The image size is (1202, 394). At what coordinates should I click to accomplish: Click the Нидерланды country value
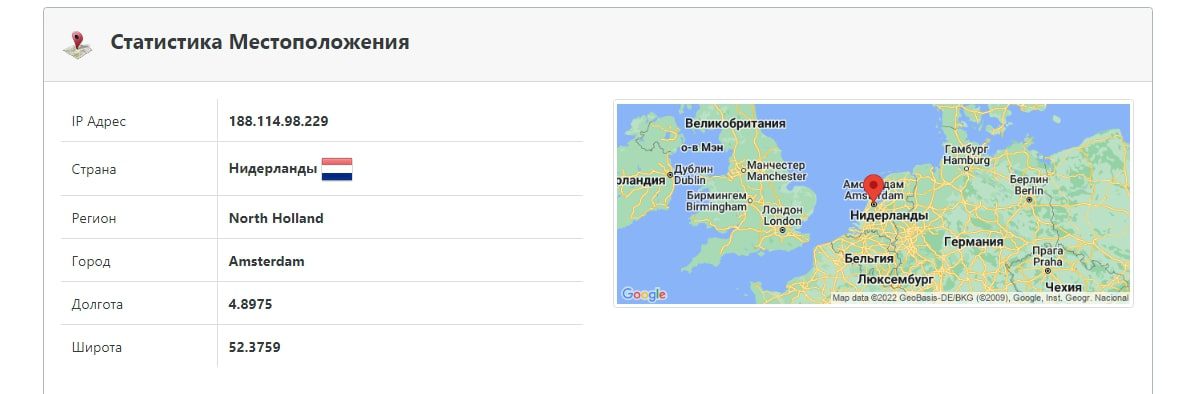[273, 169]
